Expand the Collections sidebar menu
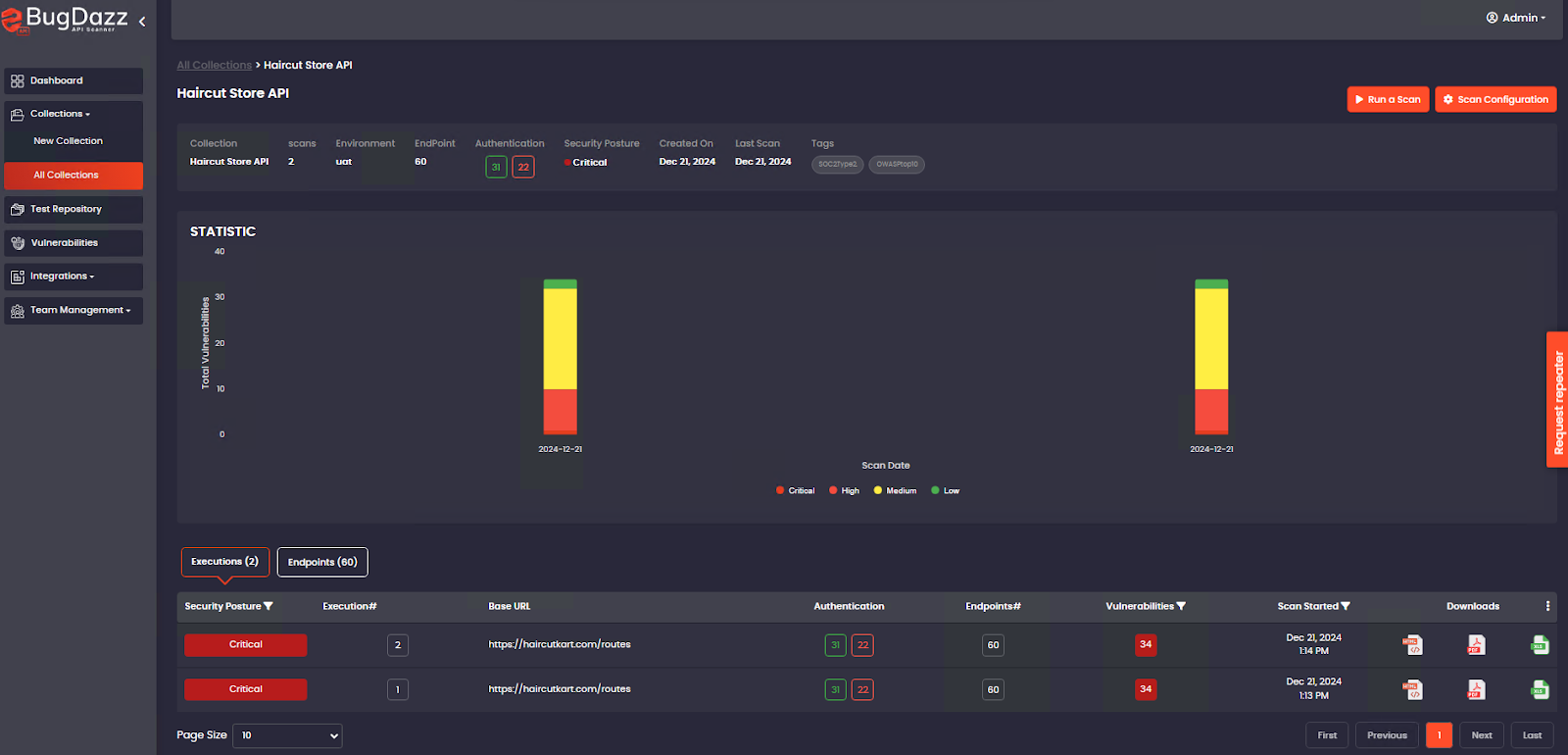This screenshot has width=1568, height=755. coord(73,114)
